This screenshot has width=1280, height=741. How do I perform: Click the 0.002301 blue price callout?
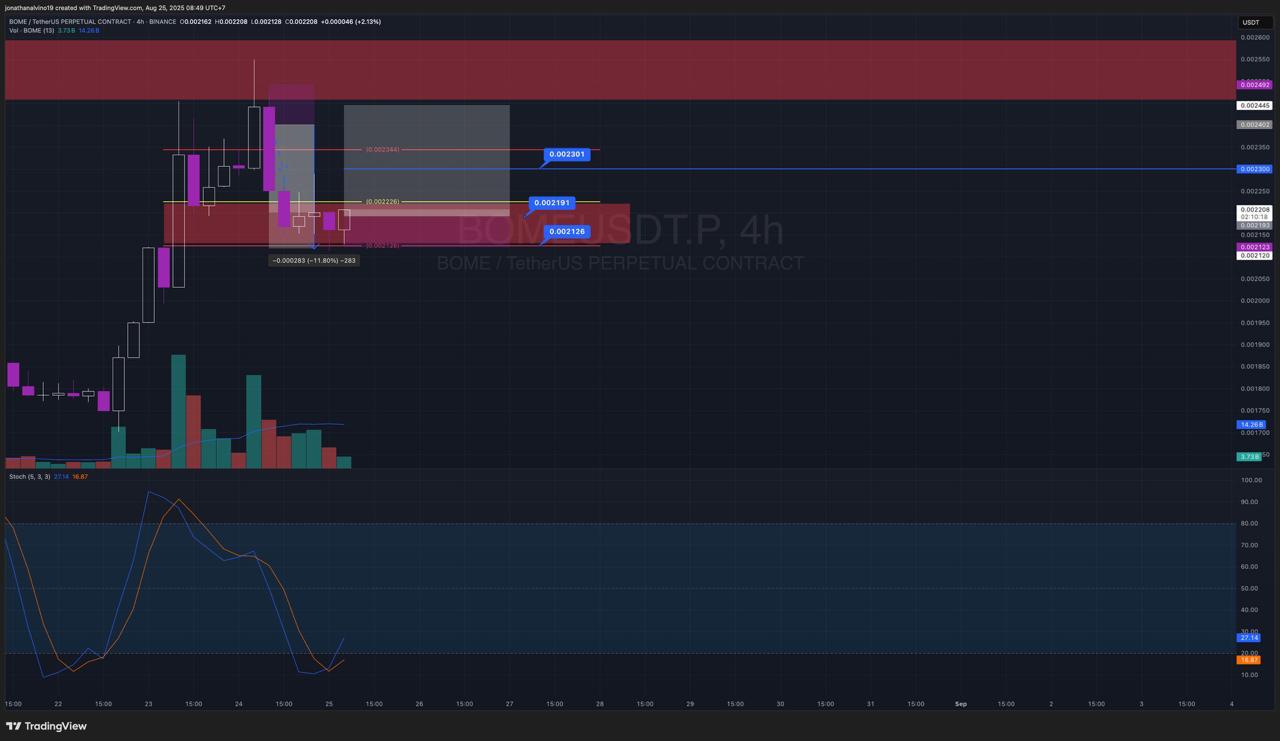pyautogui.click(x=567, y=154)
